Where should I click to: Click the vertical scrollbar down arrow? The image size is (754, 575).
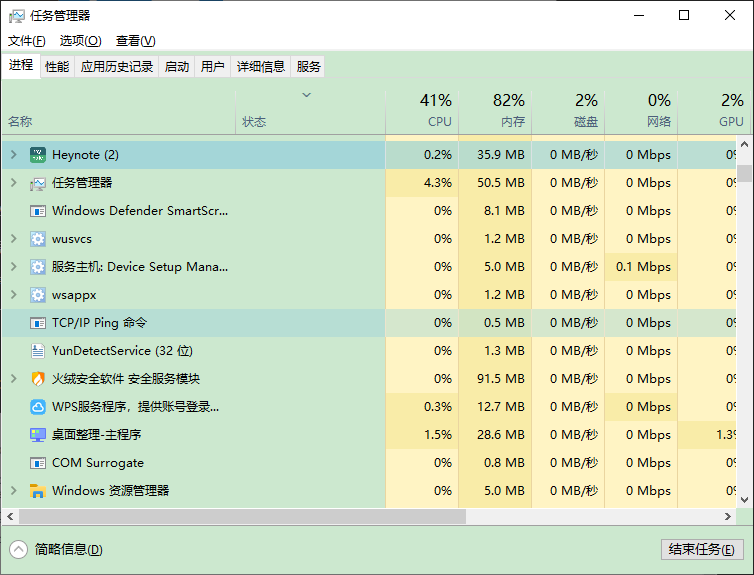(744, 500)
